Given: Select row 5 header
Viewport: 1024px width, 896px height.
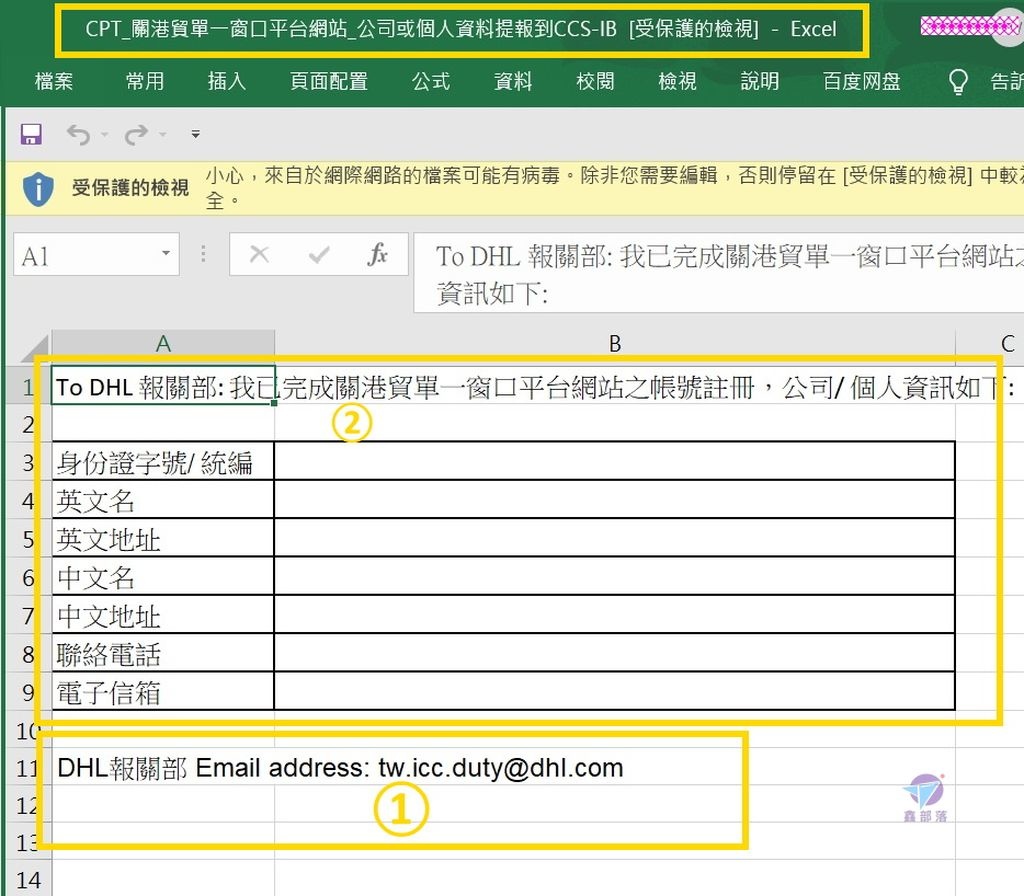Looking at the screenshot, I should pyautogui.click(x=28, y=539).
